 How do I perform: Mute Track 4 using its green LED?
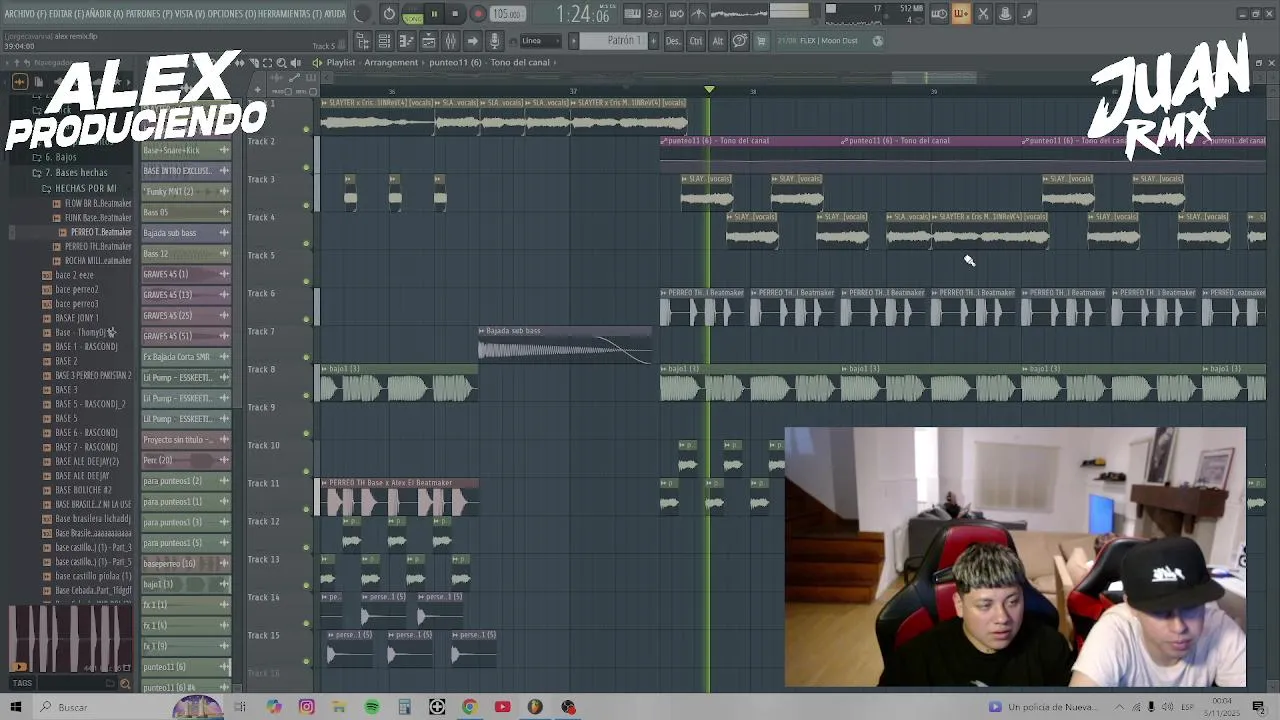pos(306,243)
